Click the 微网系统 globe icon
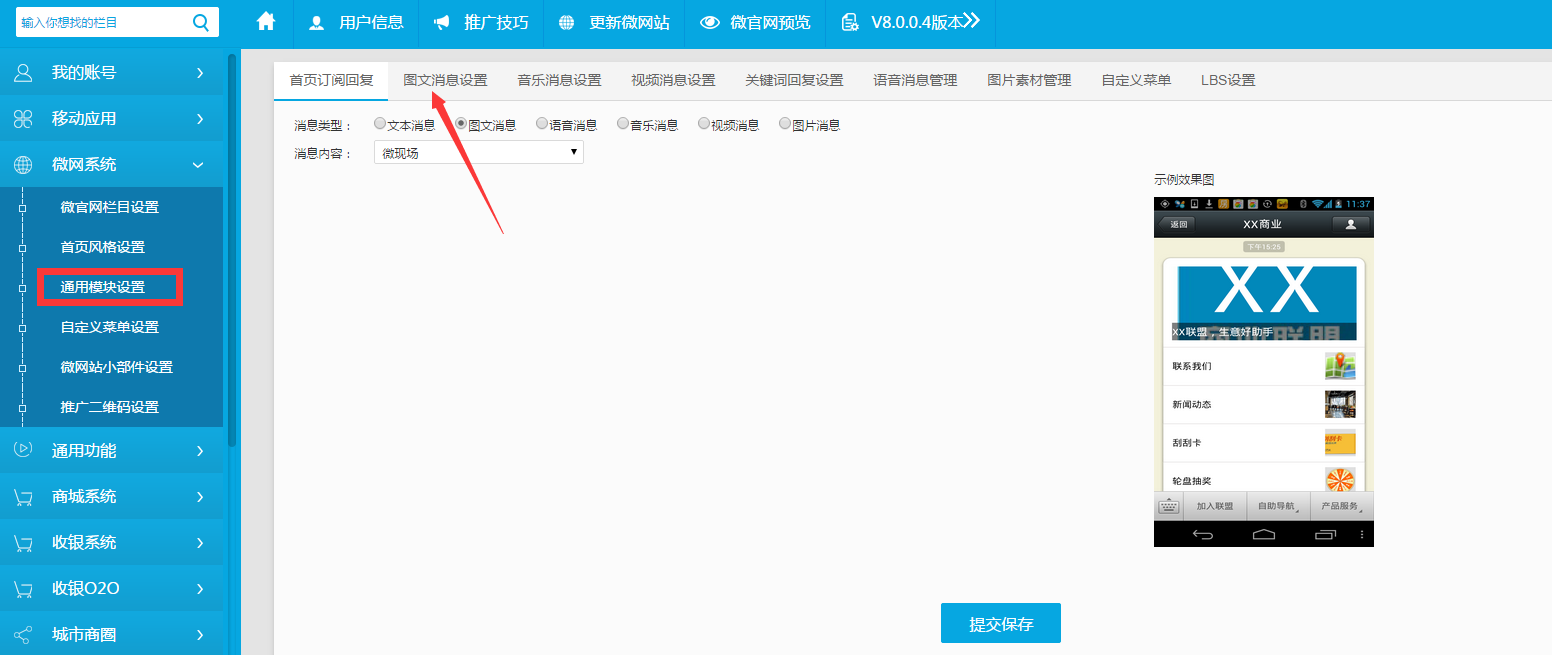 click(23, 165)
